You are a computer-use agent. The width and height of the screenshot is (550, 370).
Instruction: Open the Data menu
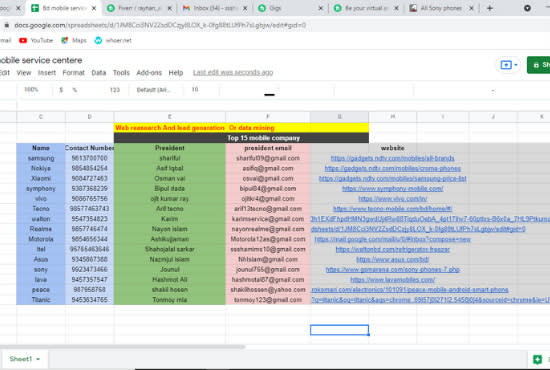[x=99, y=73]
